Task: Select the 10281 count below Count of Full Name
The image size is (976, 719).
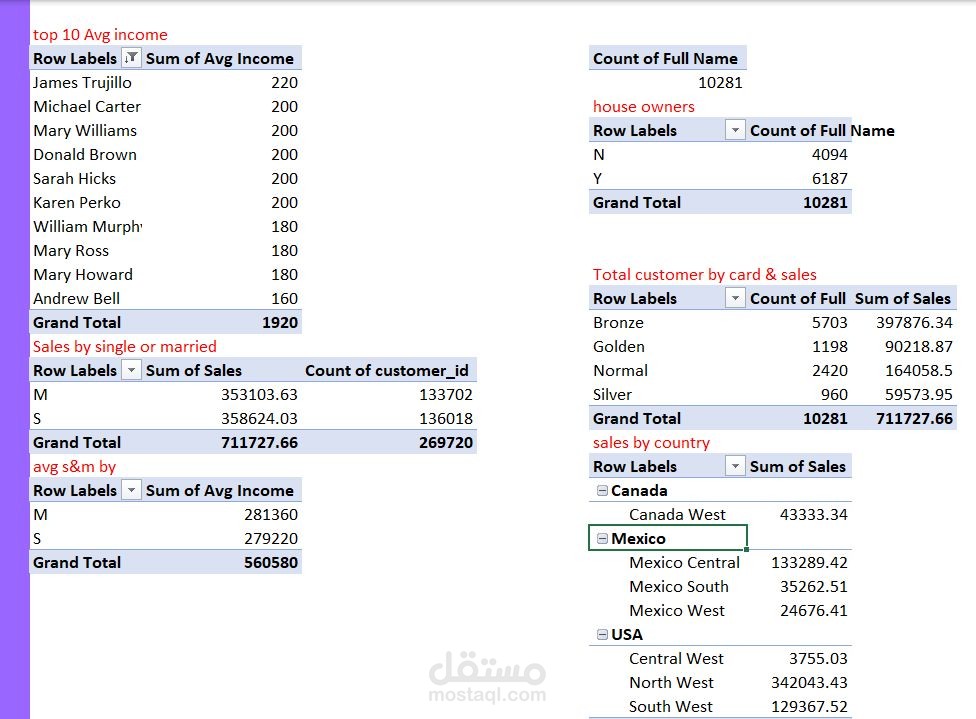Action: 720,82
